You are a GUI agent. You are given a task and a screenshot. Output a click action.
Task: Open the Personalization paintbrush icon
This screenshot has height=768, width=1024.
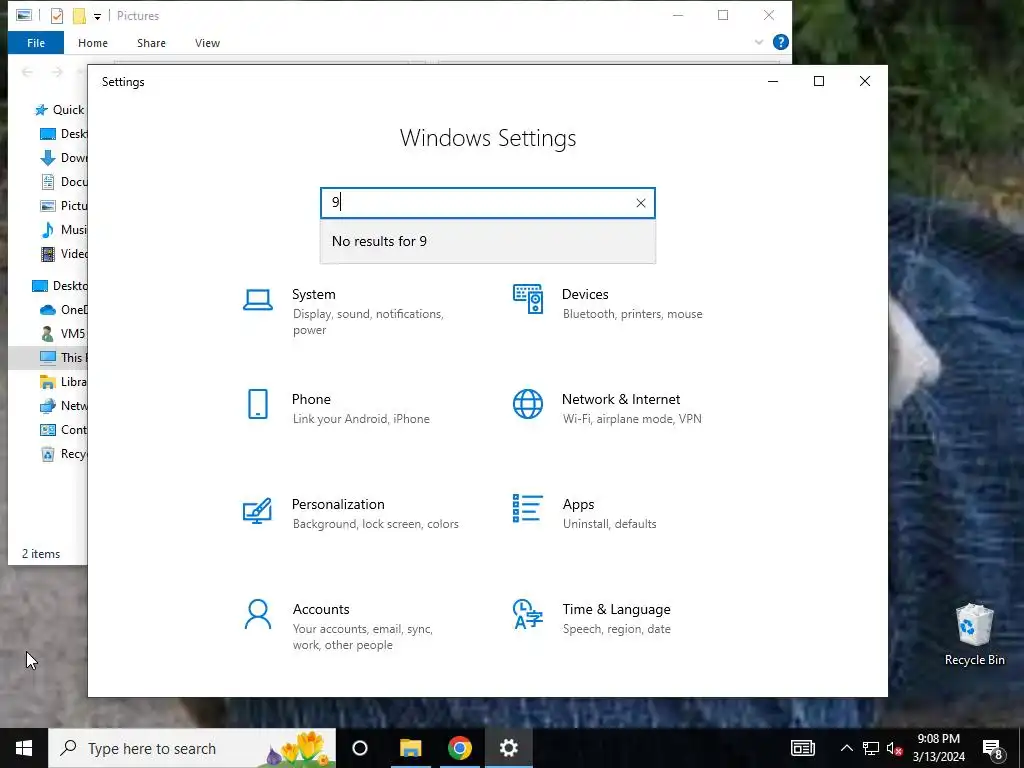257,511
